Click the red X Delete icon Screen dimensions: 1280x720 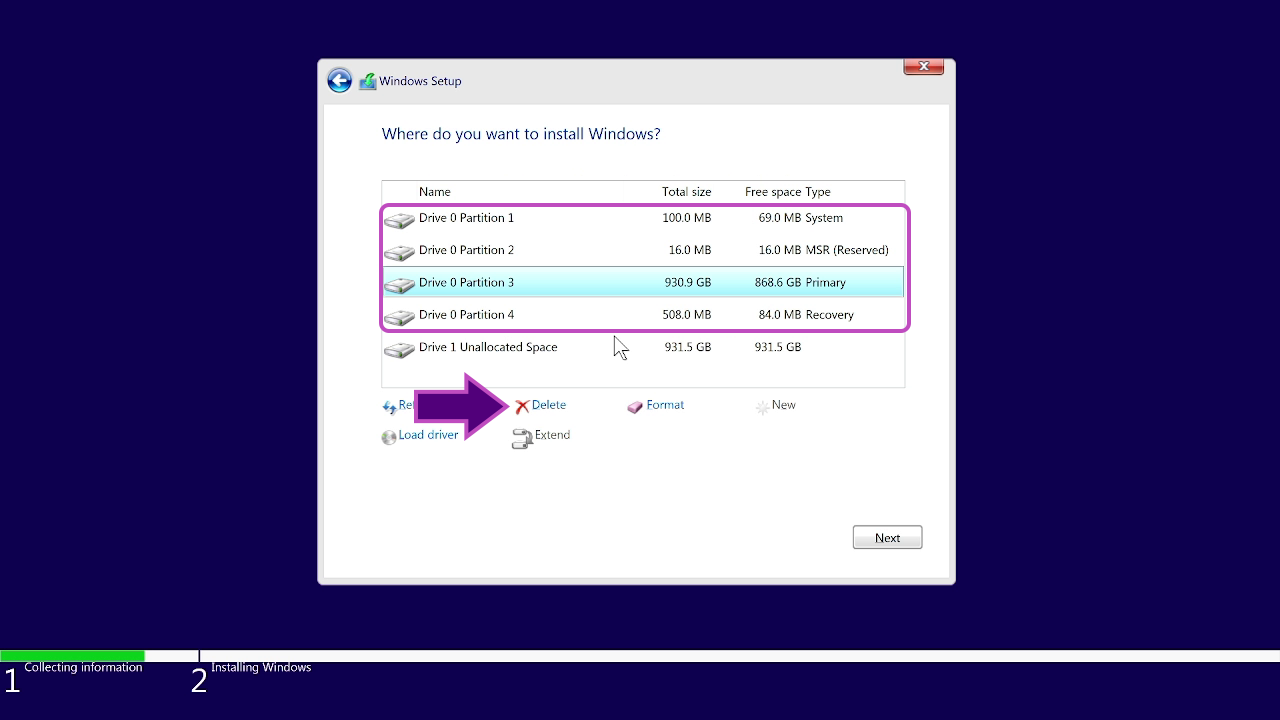point(521,405)
